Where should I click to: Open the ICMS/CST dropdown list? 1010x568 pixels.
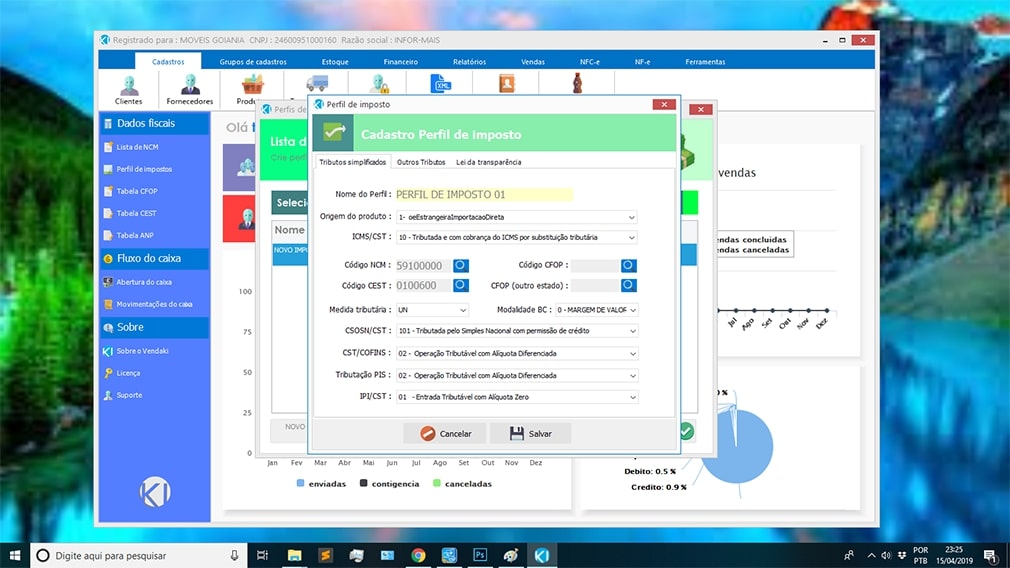click(x=631, y=238)
